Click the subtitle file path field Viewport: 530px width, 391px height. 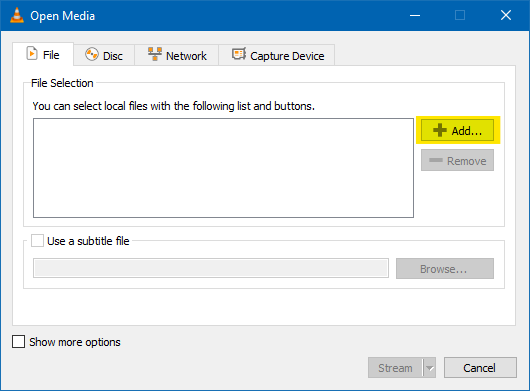click(211, 268)
